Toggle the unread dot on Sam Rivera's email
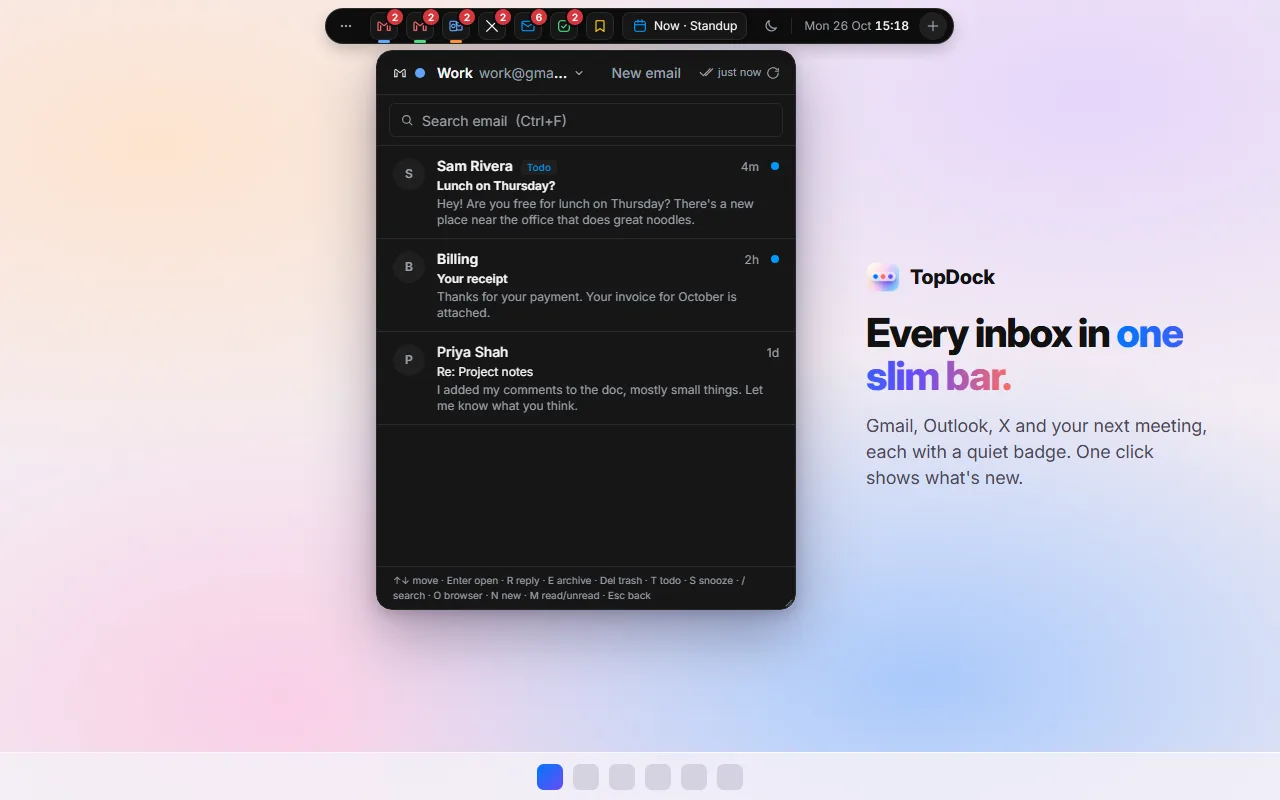The image size is (1280, 800). click(775, 166)
